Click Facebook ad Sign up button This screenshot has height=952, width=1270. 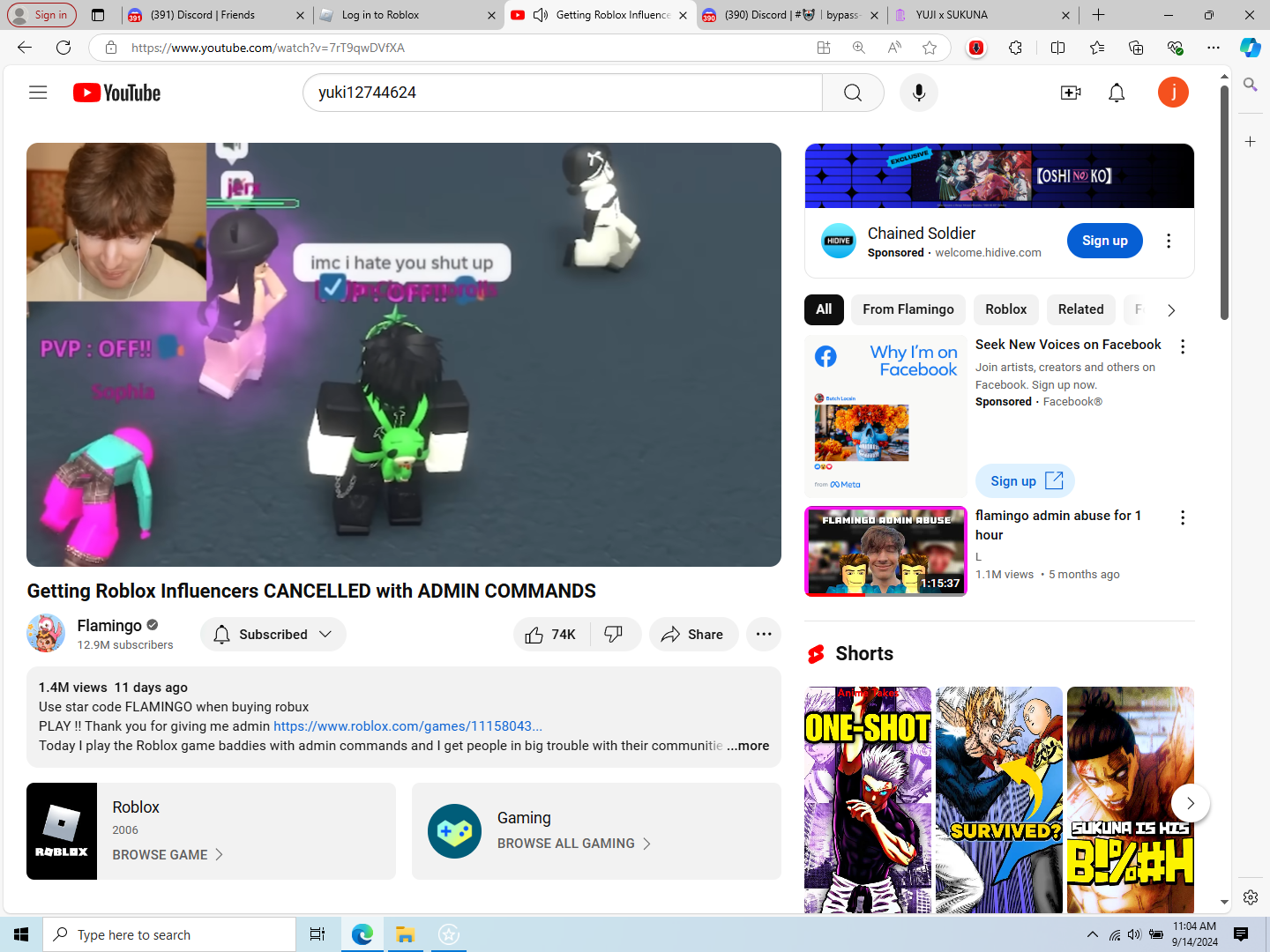(1025, 481)
